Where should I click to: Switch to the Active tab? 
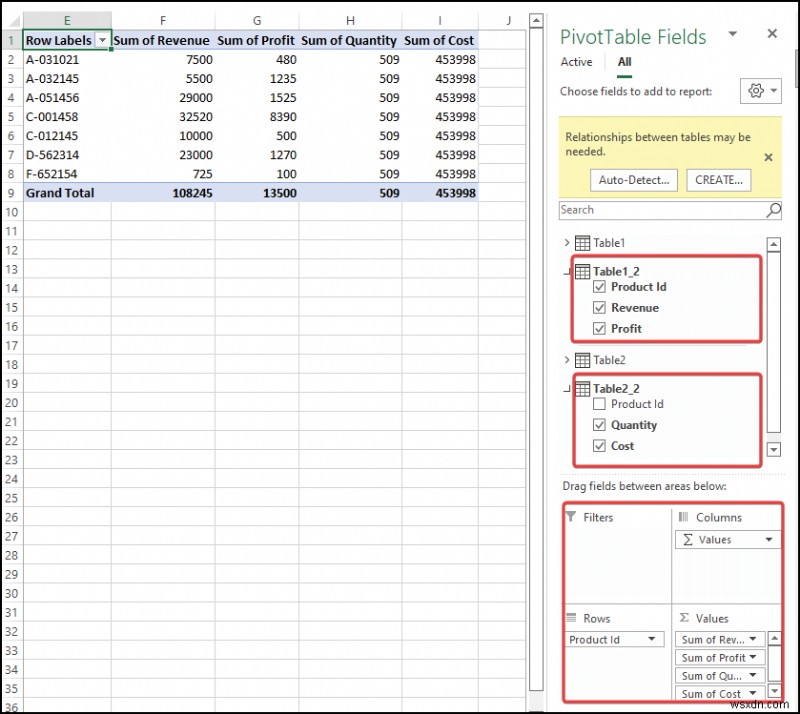point(576,61)
